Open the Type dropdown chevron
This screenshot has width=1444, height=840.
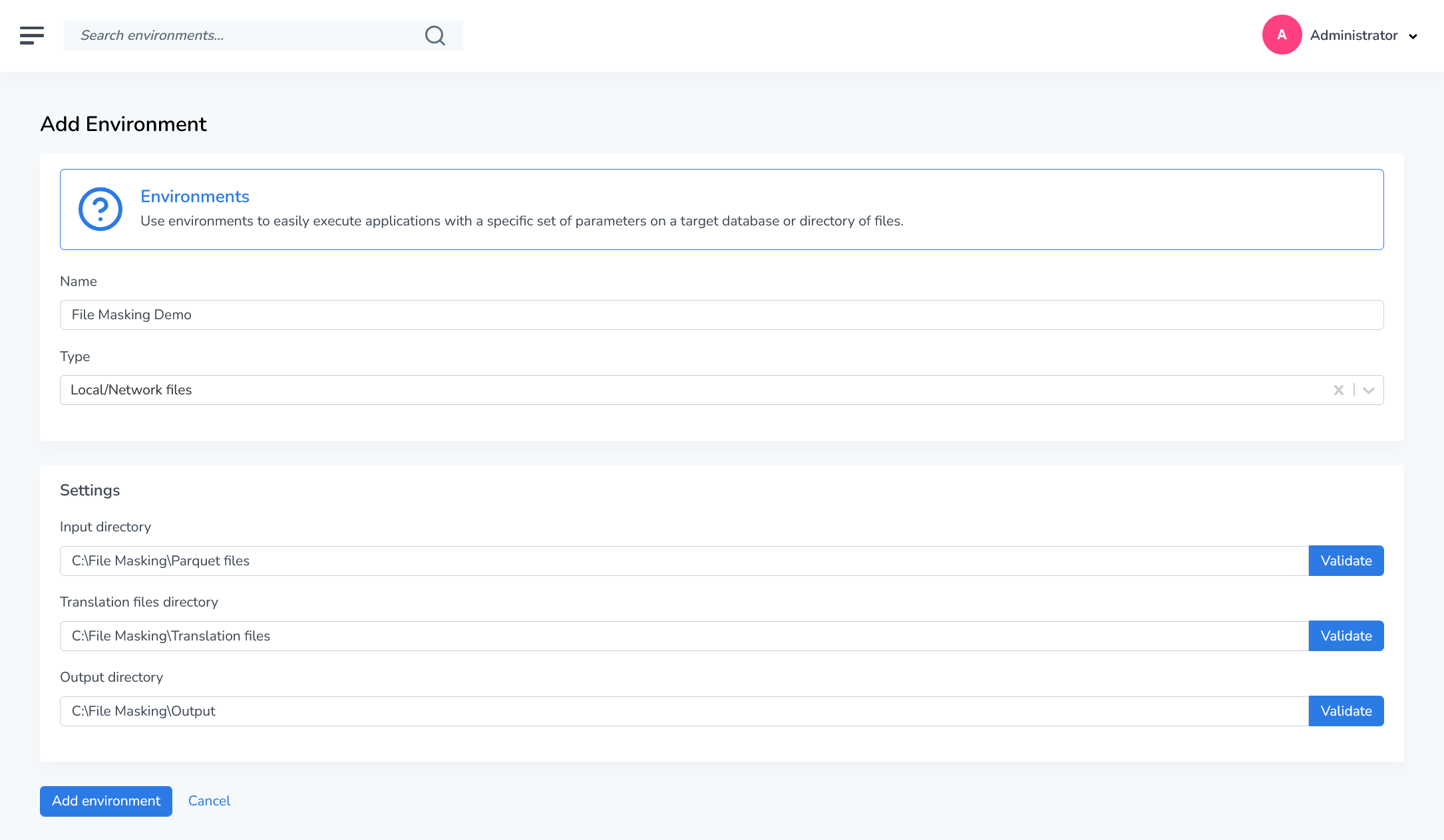pyautogui.click(x=1368, y=390)
